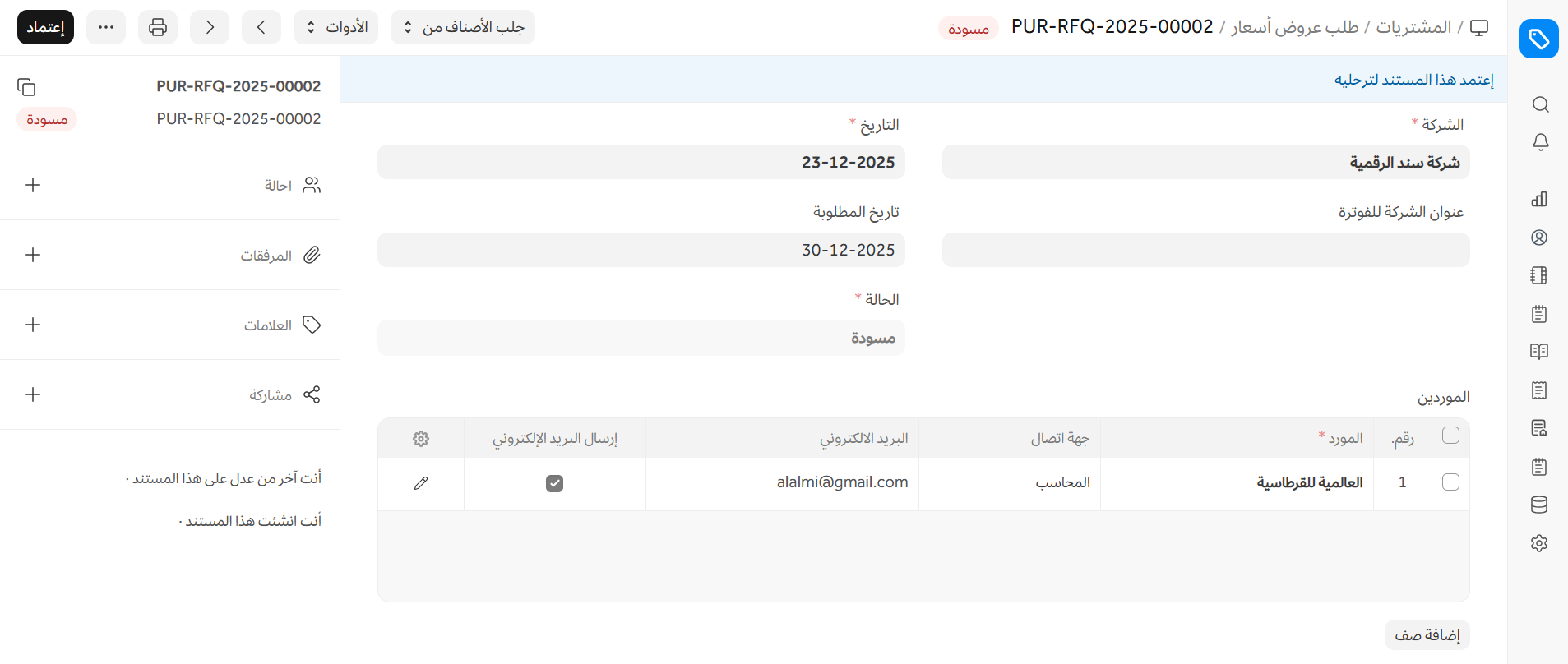Add an attachment with المرفقات plus
1568x664 pixels.
coord(33,255)
